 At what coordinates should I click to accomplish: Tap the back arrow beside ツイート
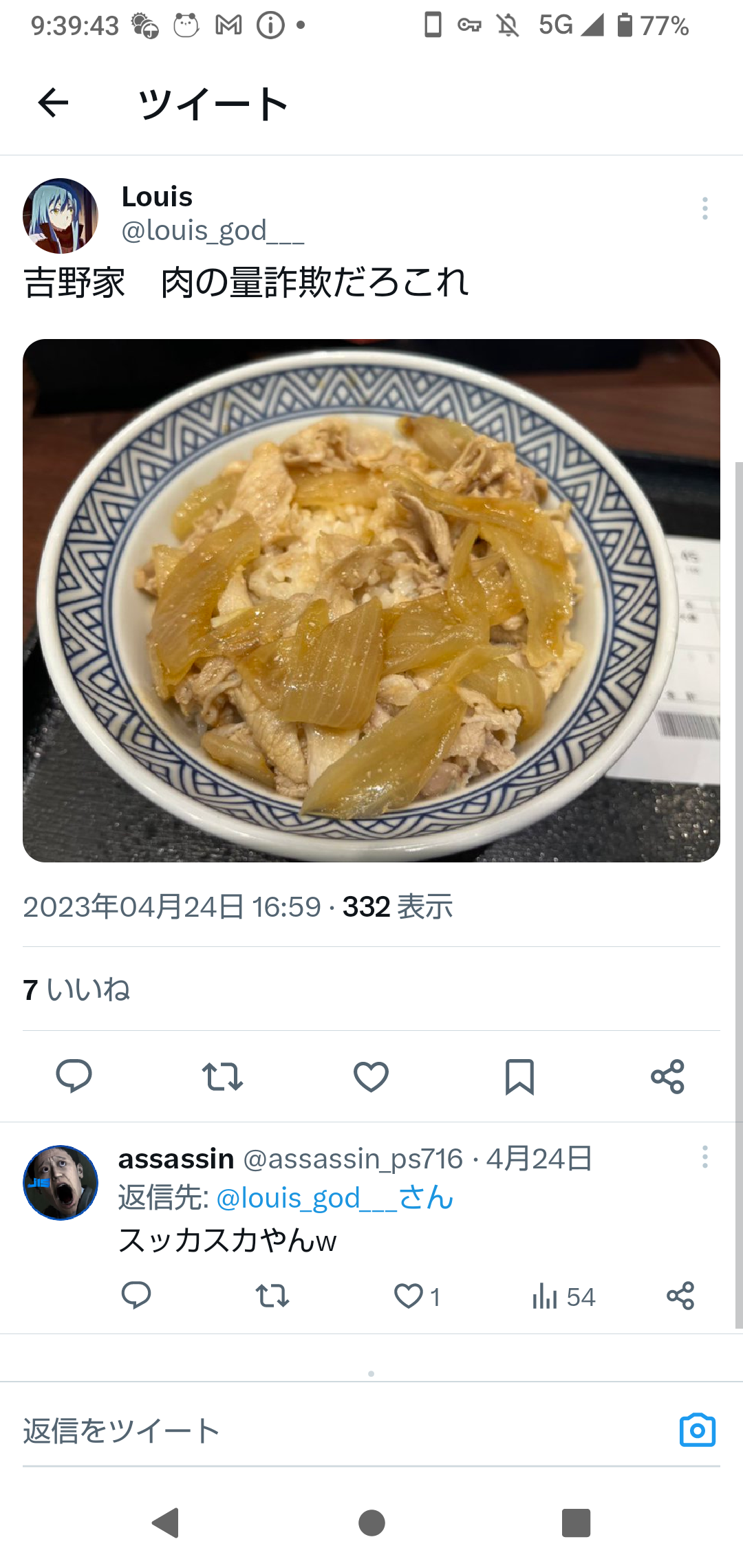[x=53, y=103]
